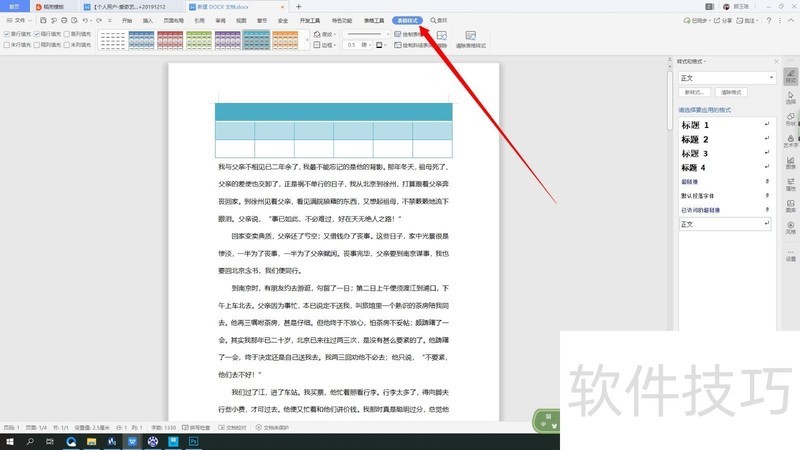The width and height of the screenshot is (800, 450).
Task: Open the Borders (边框) dropdown
Action: coord(324,45)
